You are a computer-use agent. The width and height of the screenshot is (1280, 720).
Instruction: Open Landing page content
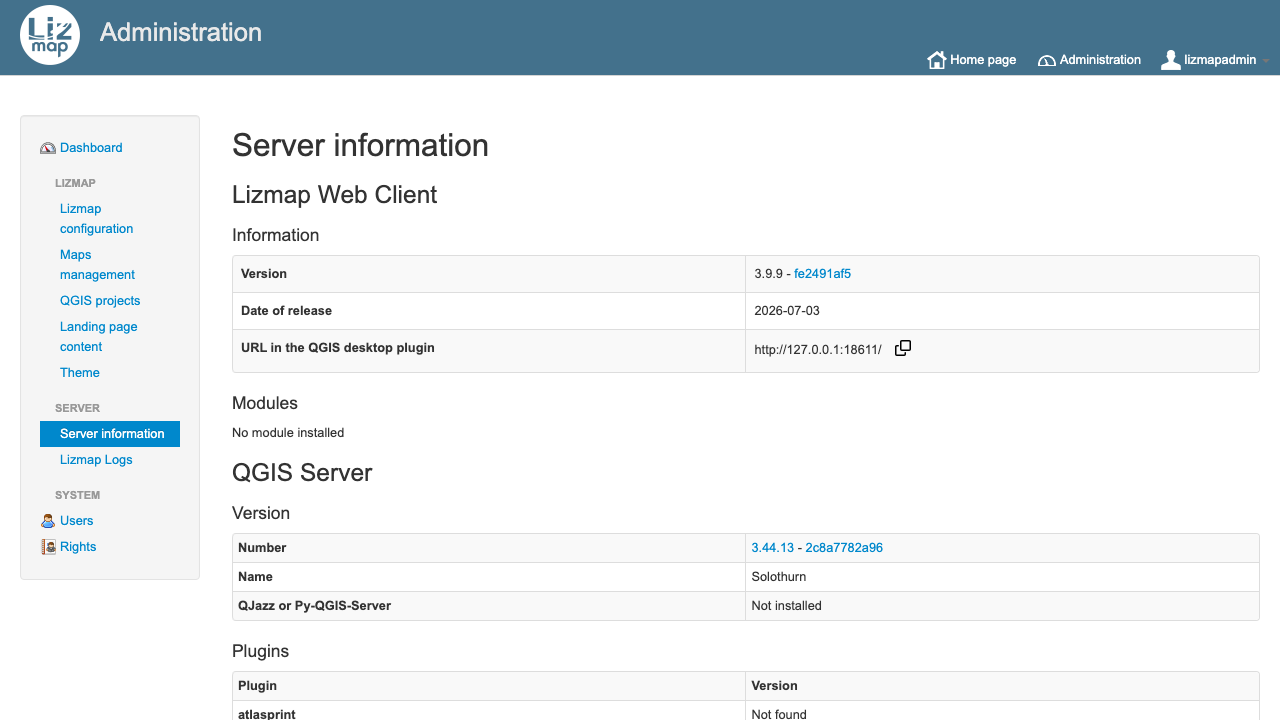click(x=99, y=337)
